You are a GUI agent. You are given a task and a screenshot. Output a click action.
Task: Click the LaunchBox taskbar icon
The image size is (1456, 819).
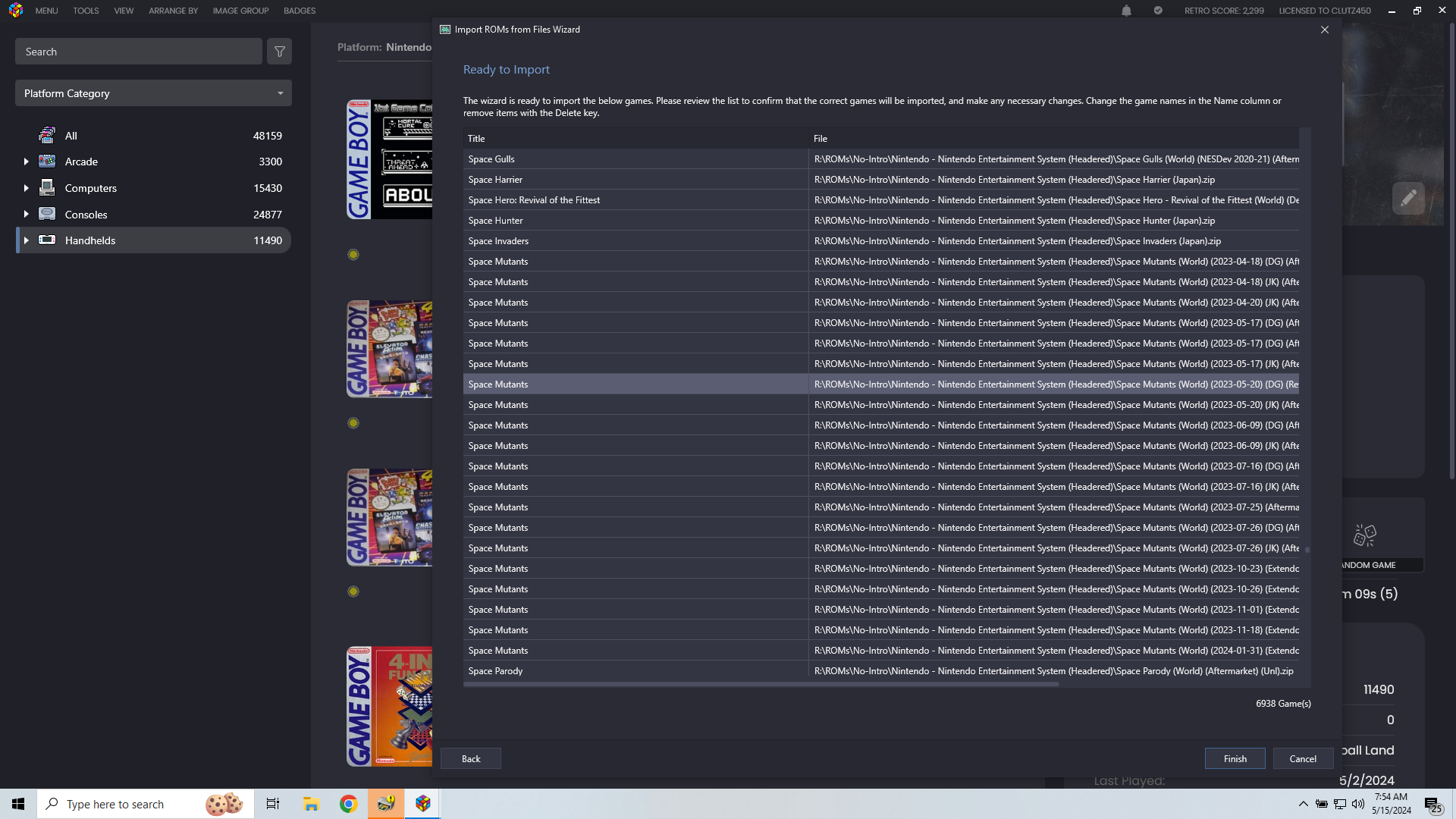pos(423,804)
